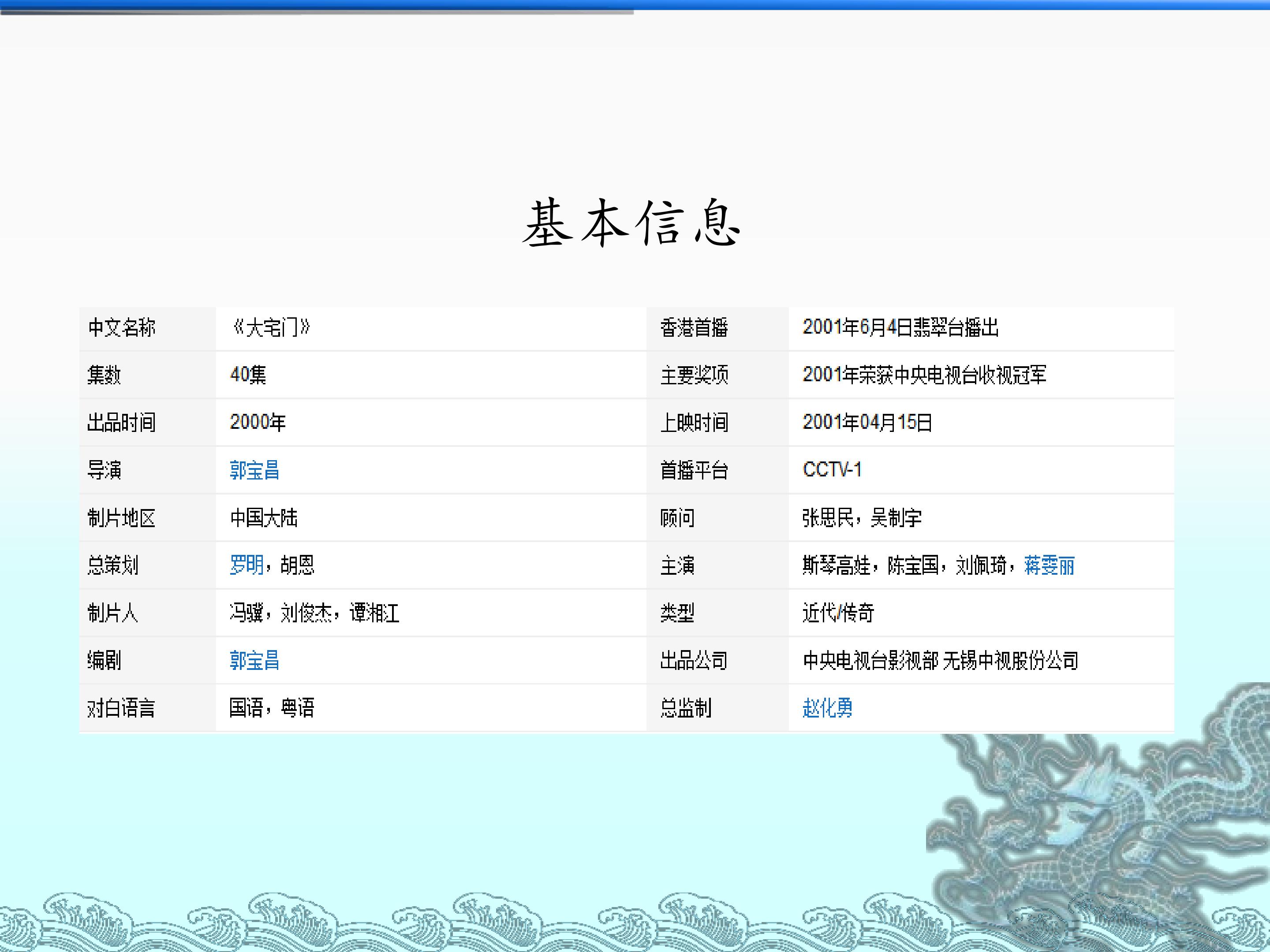
Task: Select the 2001年04月15日 release date
Action: (x=867, y=422)
